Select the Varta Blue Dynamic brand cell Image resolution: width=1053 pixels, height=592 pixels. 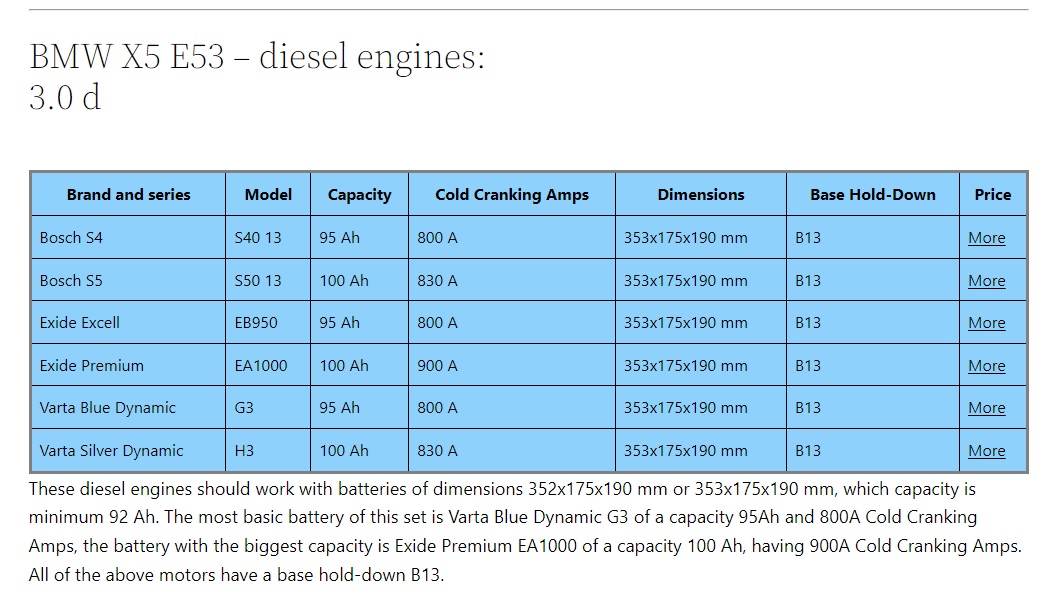tap(128, 408)
